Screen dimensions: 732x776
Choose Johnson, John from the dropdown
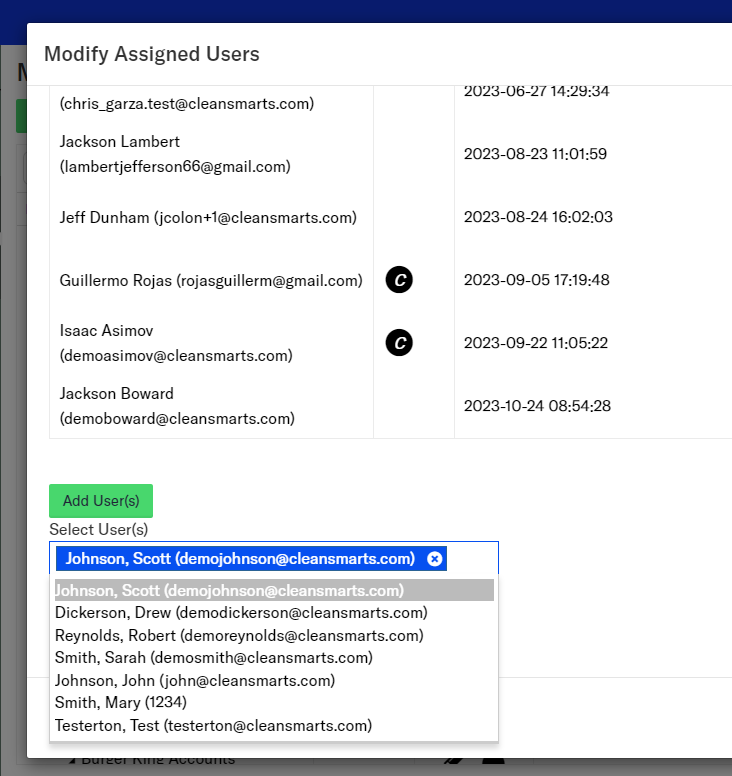click(x=195, y=681)
